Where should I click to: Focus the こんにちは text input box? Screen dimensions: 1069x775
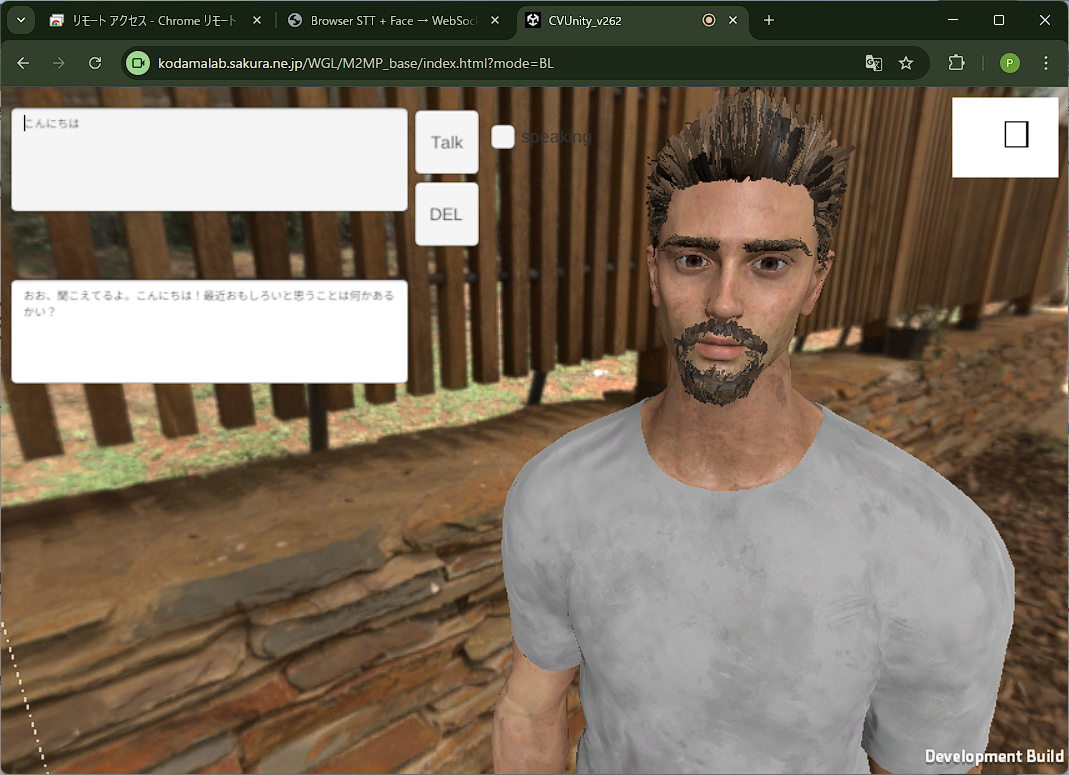coord(209,160)
